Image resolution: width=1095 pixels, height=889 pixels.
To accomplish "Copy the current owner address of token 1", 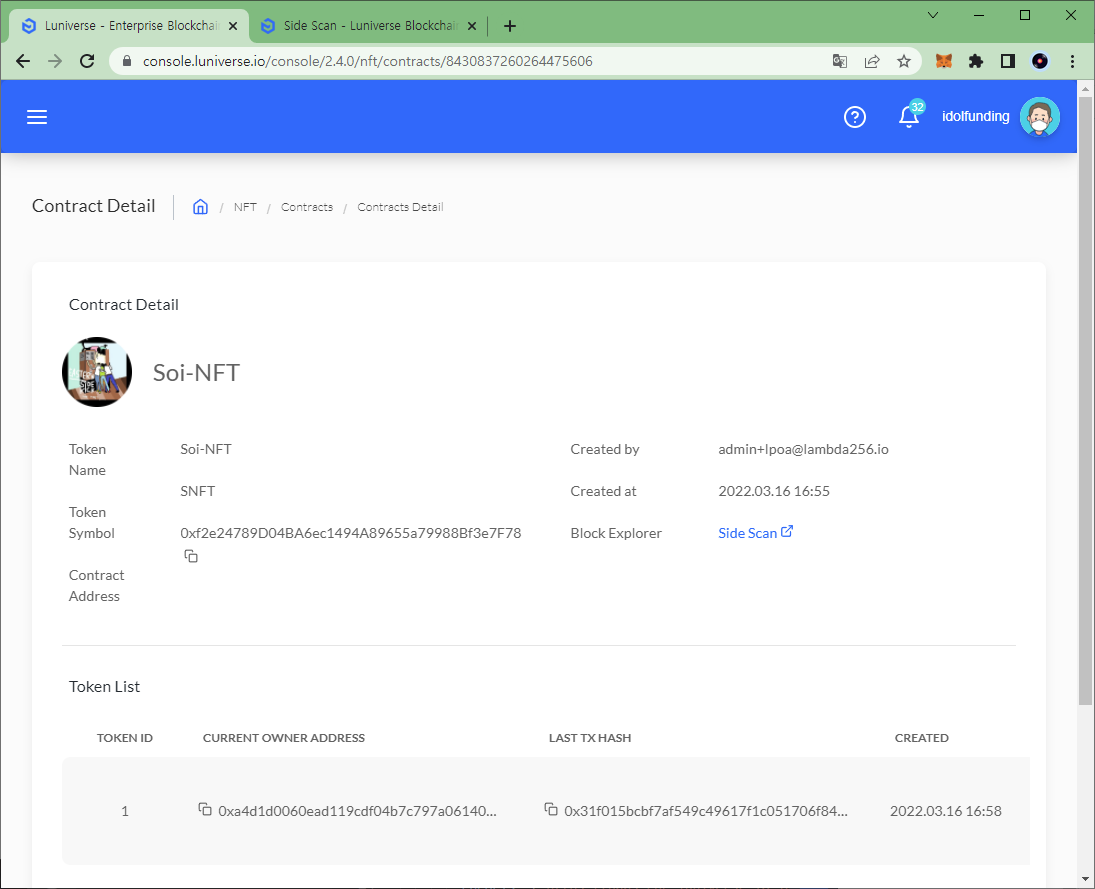I will [205, 809].
